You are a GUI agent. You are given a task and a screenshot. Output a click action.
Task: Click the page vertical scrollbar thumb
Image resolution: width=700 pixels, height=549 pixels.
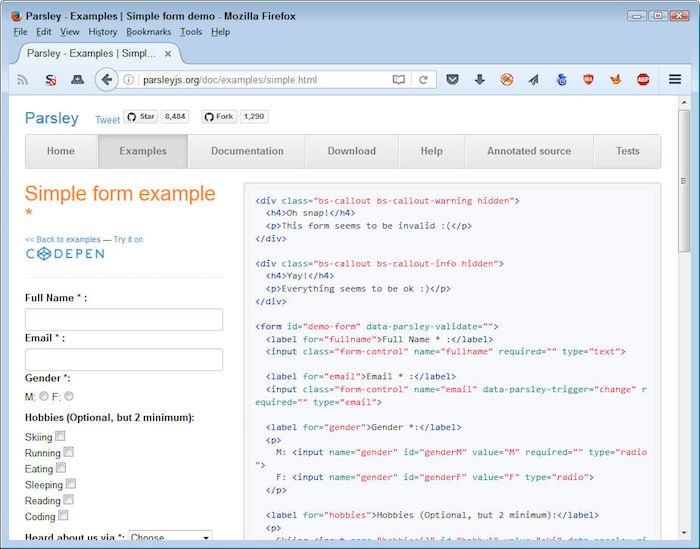coord(683,181)
